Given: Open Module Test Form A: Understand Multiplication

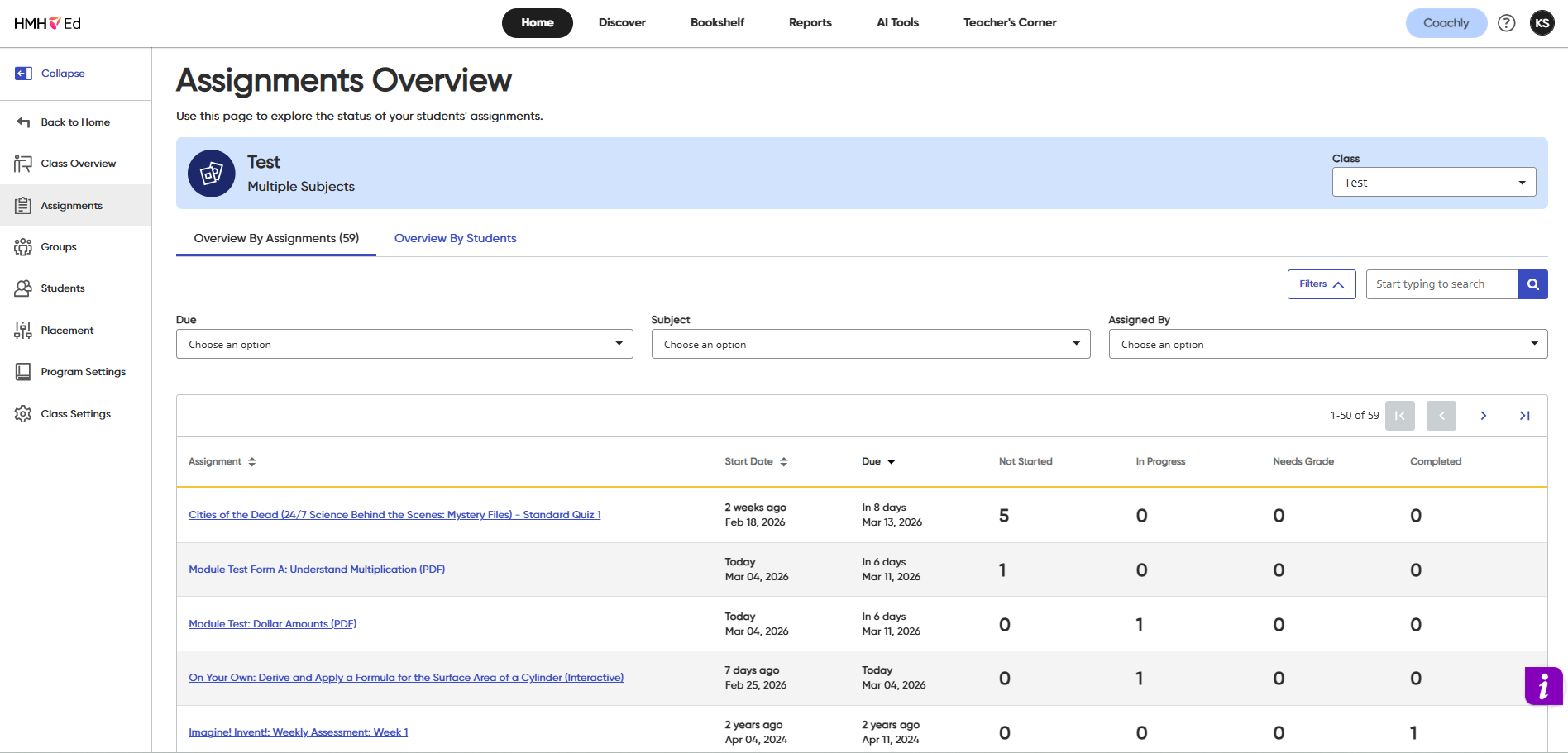Looking at the screenshot, I should 317,570.
